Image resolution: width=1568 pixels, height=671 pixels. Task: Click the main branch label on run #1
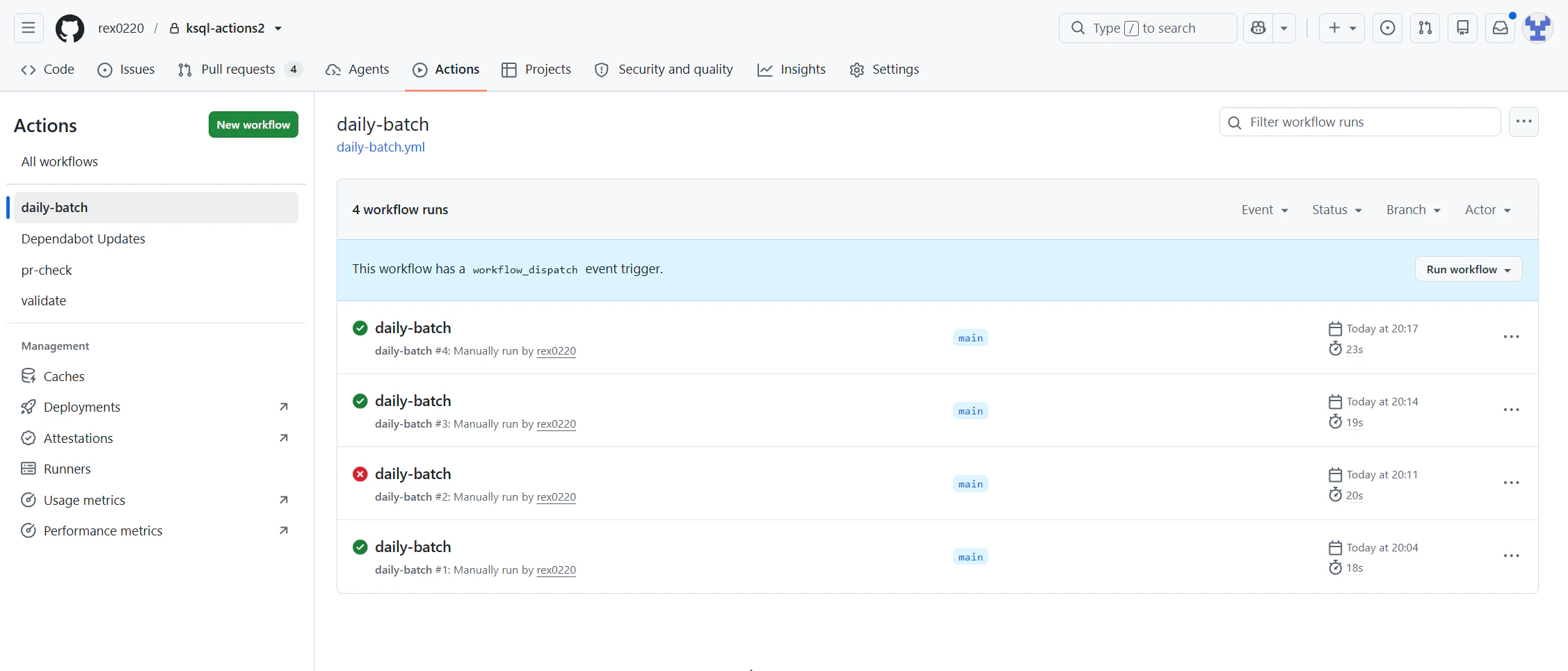click(x=970, y=557)
